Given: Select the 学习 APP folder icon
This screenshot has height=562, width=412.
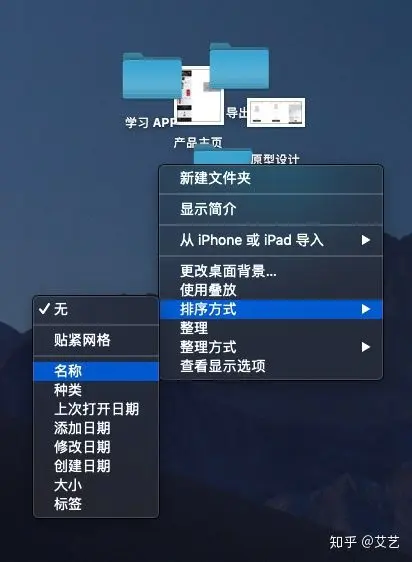Looking at the screenshot, I should [152, 76].
